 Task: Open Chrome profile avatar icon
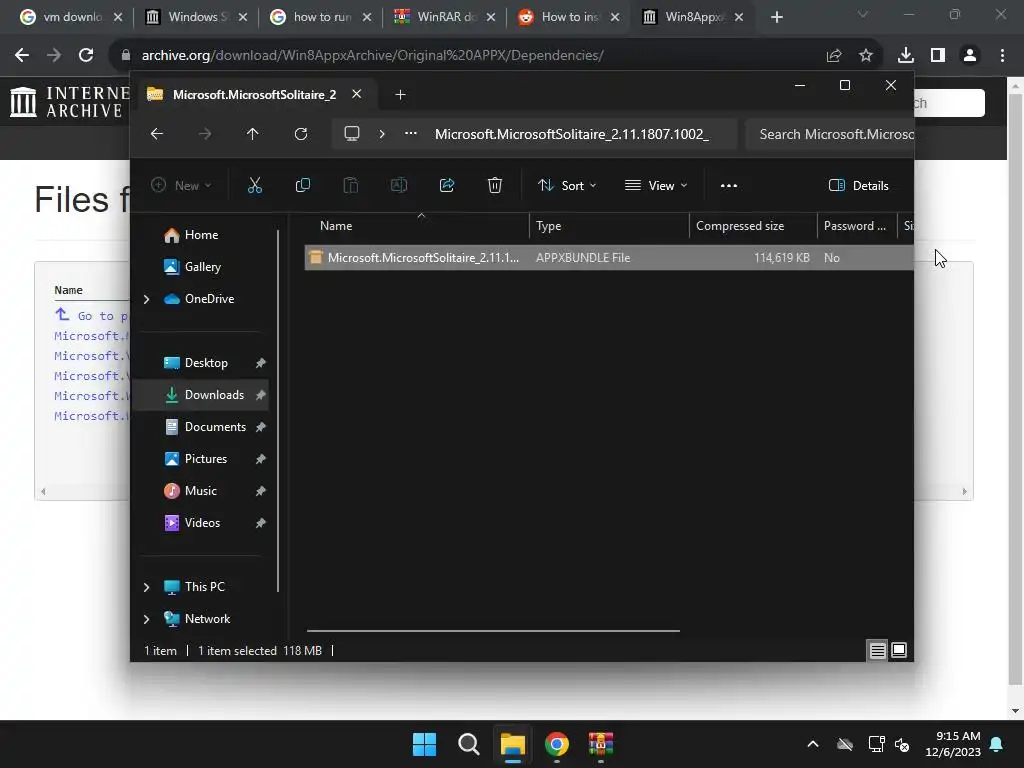pos(970,56)
